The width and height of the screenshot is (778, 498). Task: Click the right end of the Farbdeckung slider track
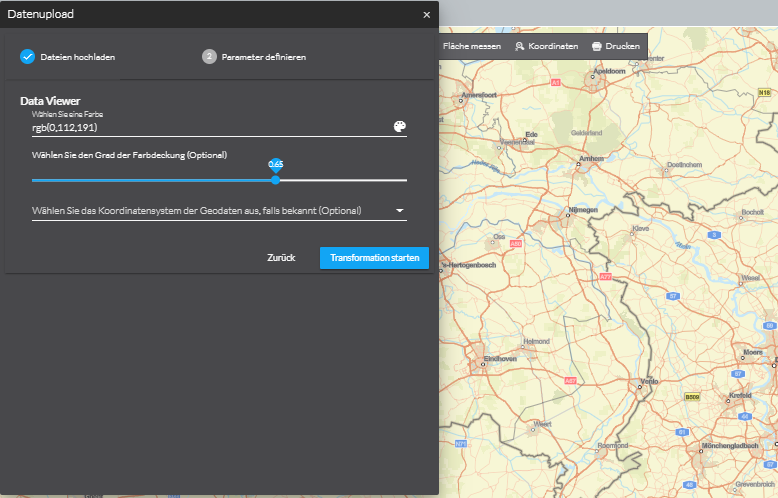tap(405, 181)
